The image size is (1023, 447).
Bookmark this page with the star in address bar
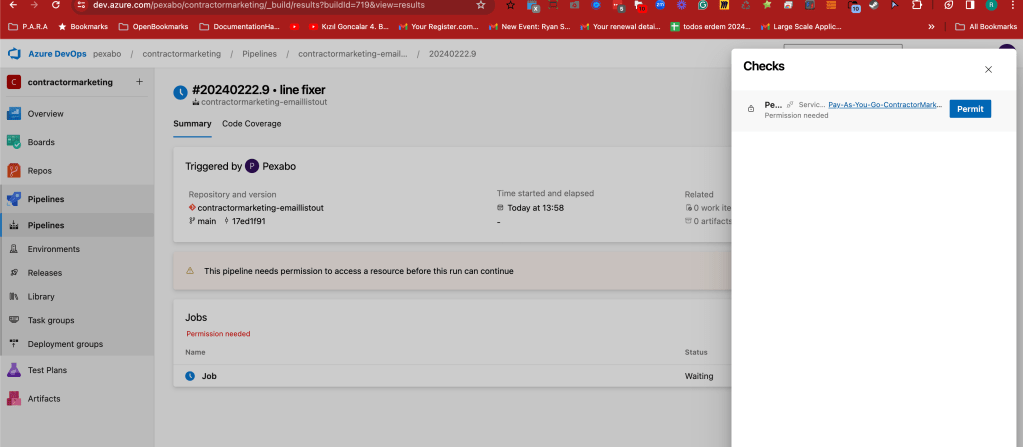481,5
